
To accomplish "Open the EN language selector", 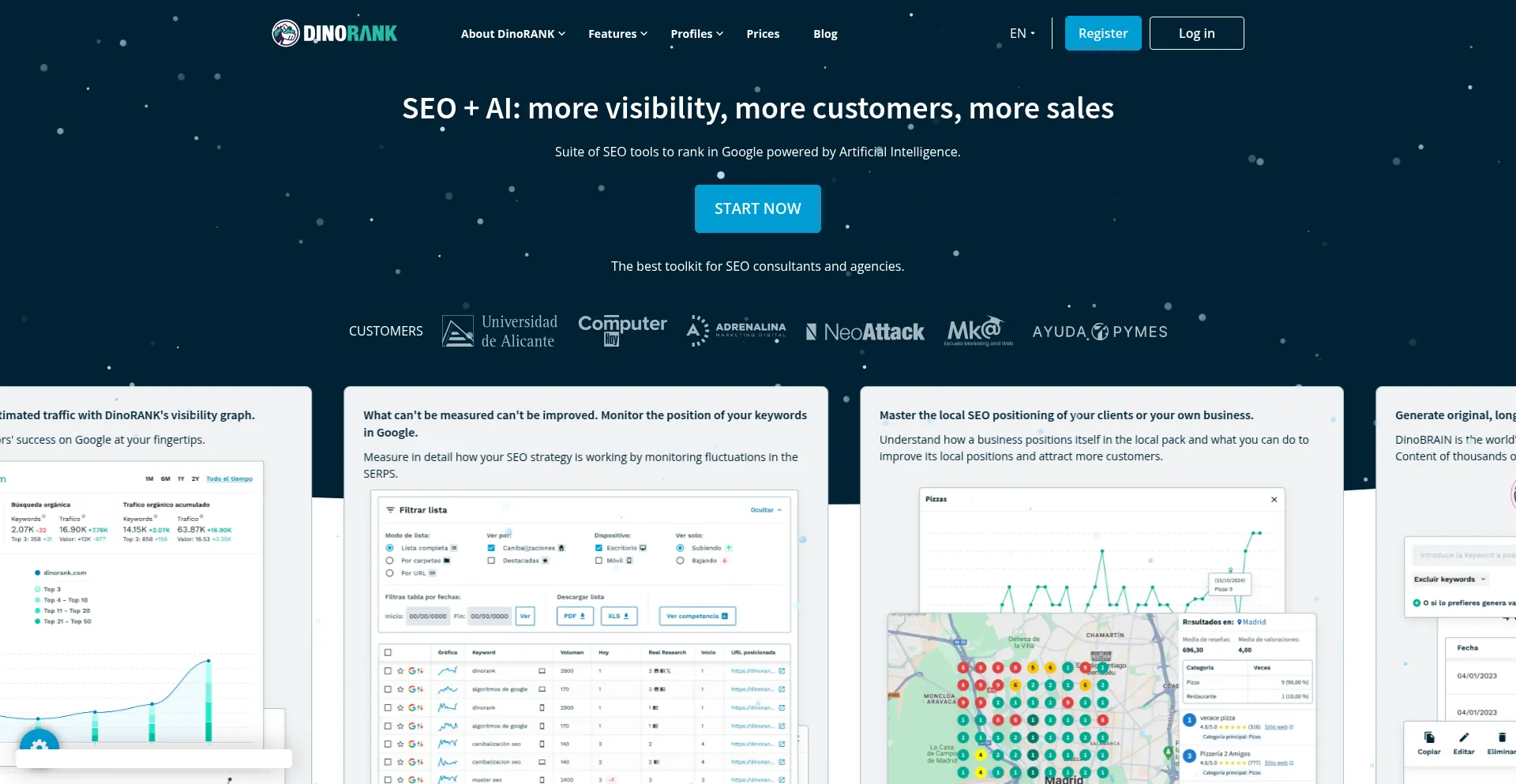I will pyautogui.click(x=1022, y=33).
